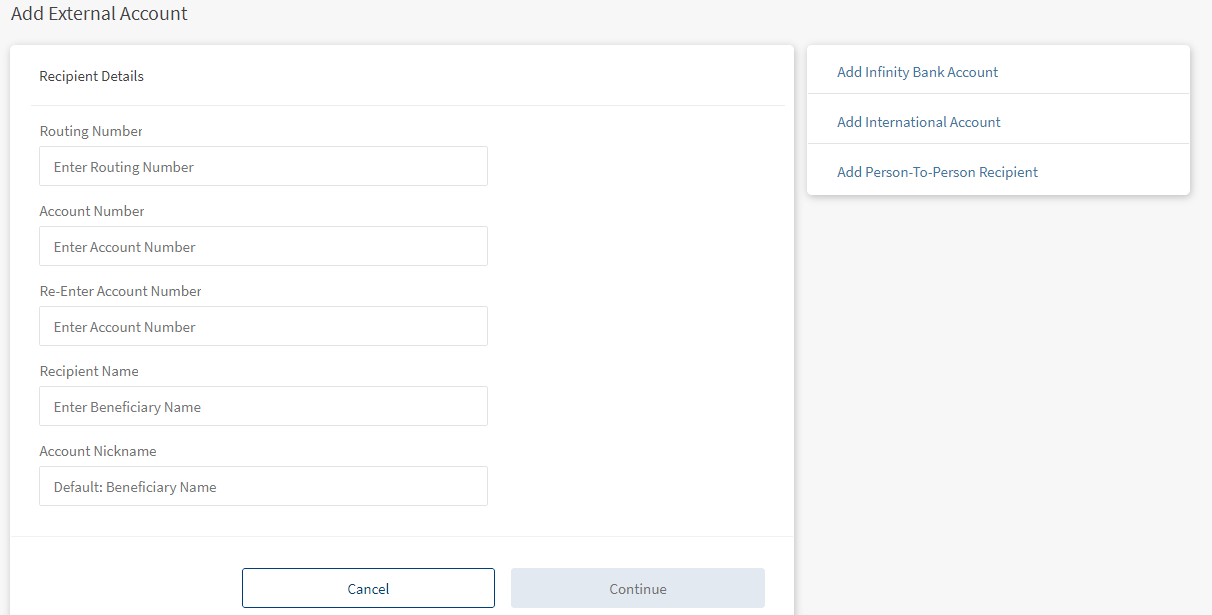
Task: Click the 'Enter Beneficiary Name' placeholder text
Action: 127,407
